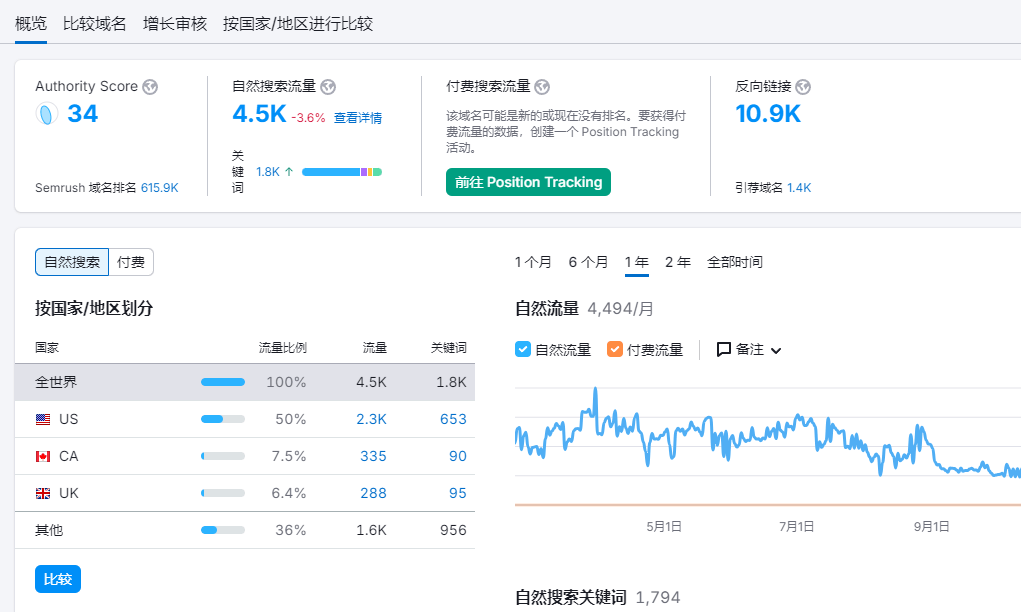Click the blue 比较 button
Screen dimensions: 1021x612
(x=58, y=579)
